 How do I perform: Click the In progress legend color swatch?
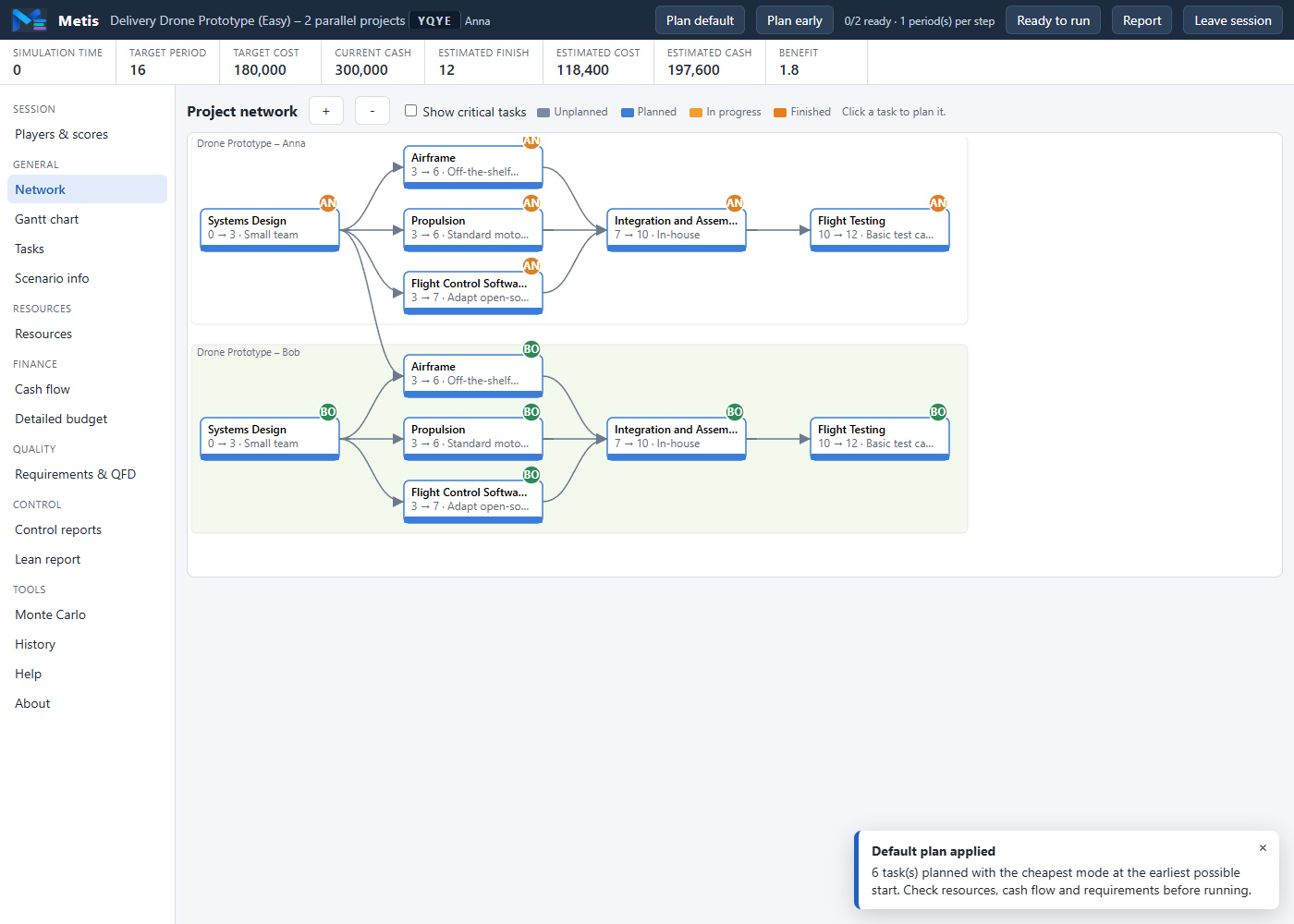696,113
